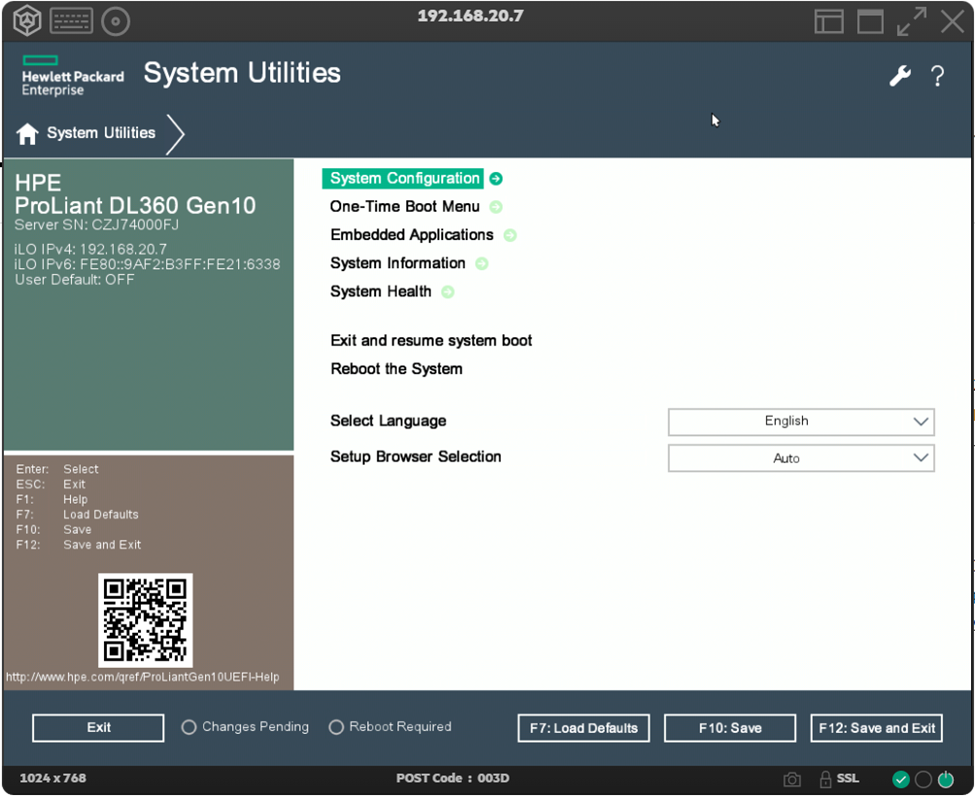Click the QR code help image
This screenshot has width=975, height=796.
(145, 620)
